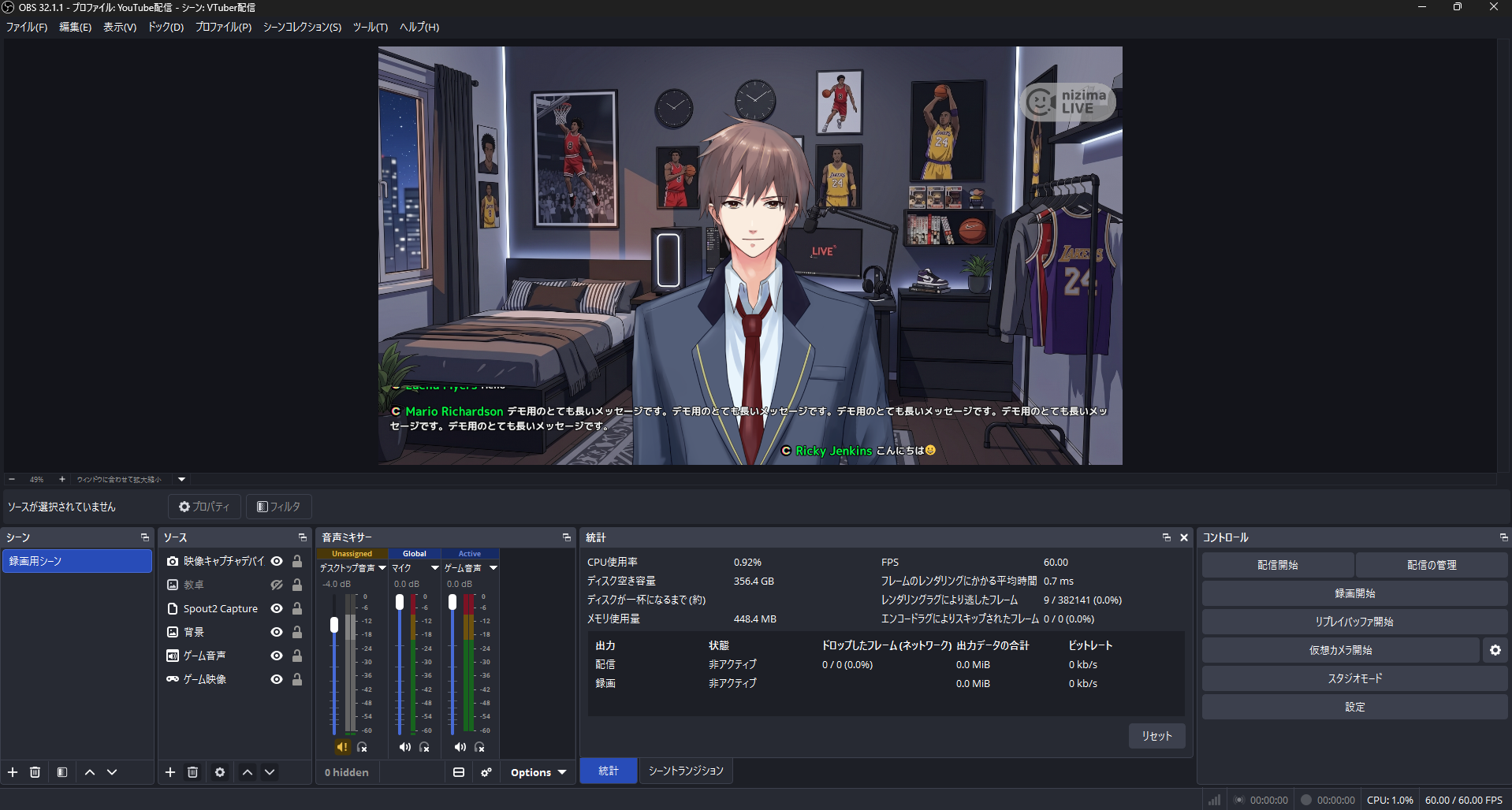Mute the ゲーム音声 mixer channel speaker icon

point(460,747)
